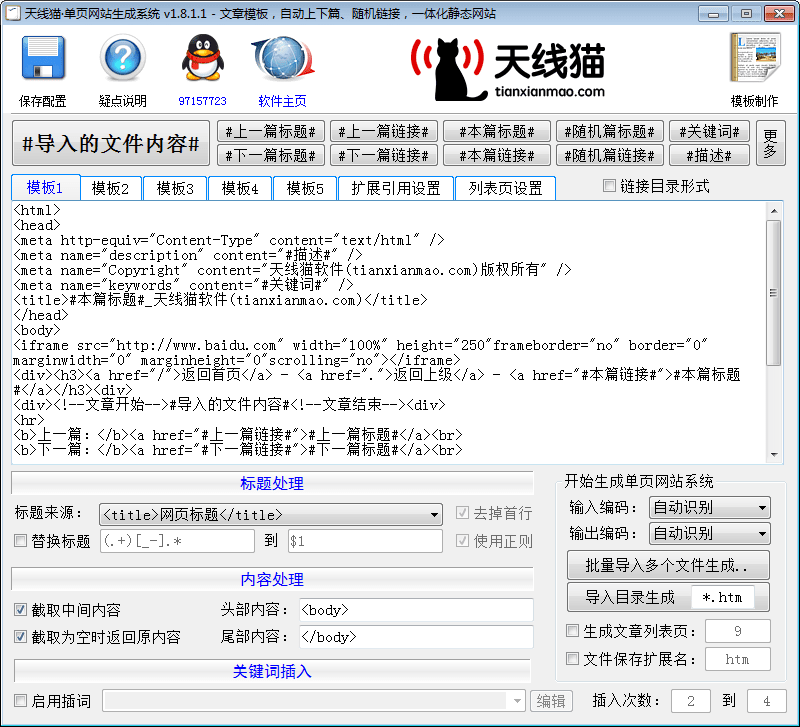Expand the 输入编码 dropdown
Image resolution: width=800 pixels, height=727 pixels.
pyautogui.click(x=710, y=508)
